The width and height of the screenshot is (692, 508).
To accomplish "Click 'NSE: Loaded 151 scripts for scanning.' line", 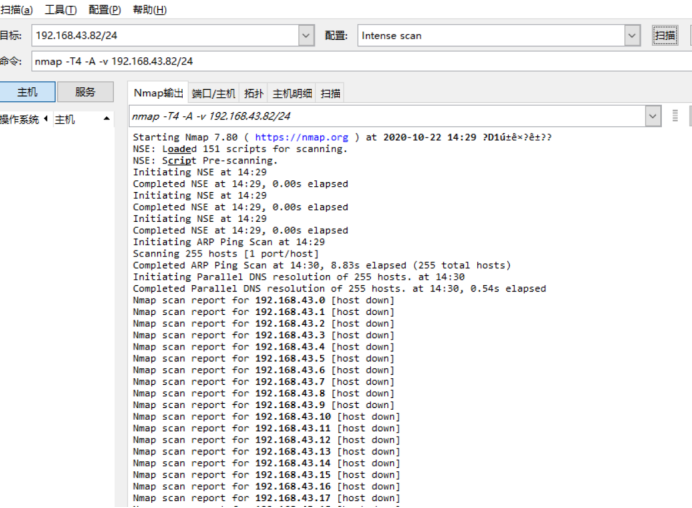I will point(240,149).
